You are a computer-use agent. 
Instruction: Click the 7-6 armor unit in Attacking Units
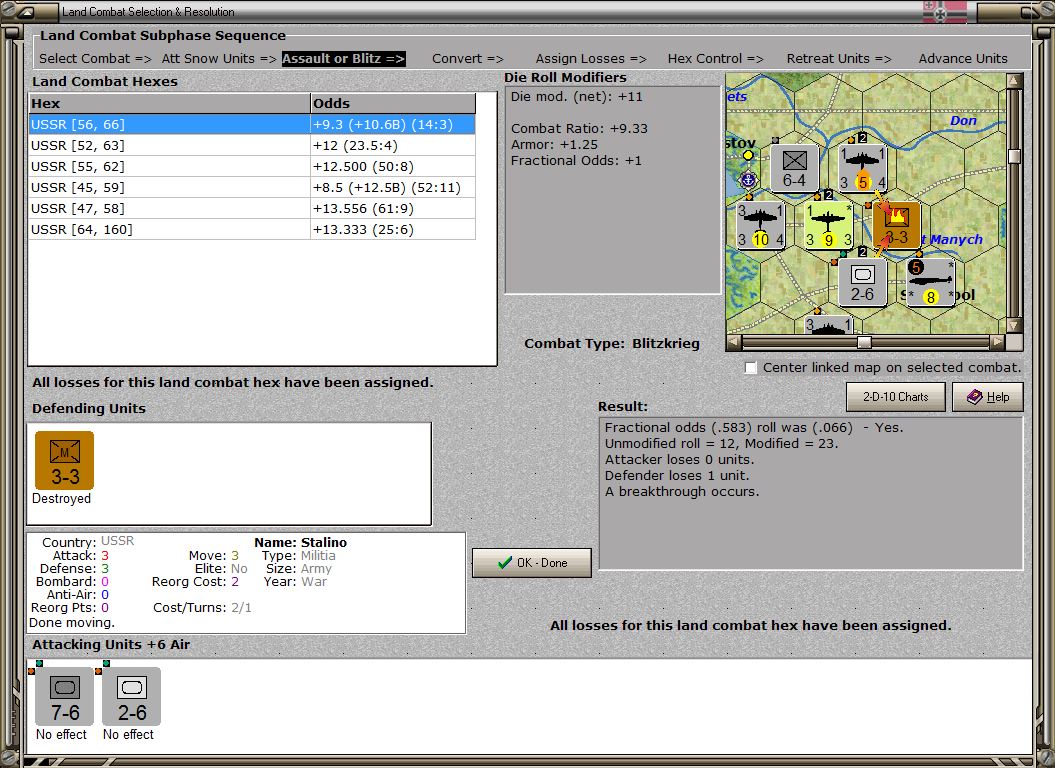65,696
